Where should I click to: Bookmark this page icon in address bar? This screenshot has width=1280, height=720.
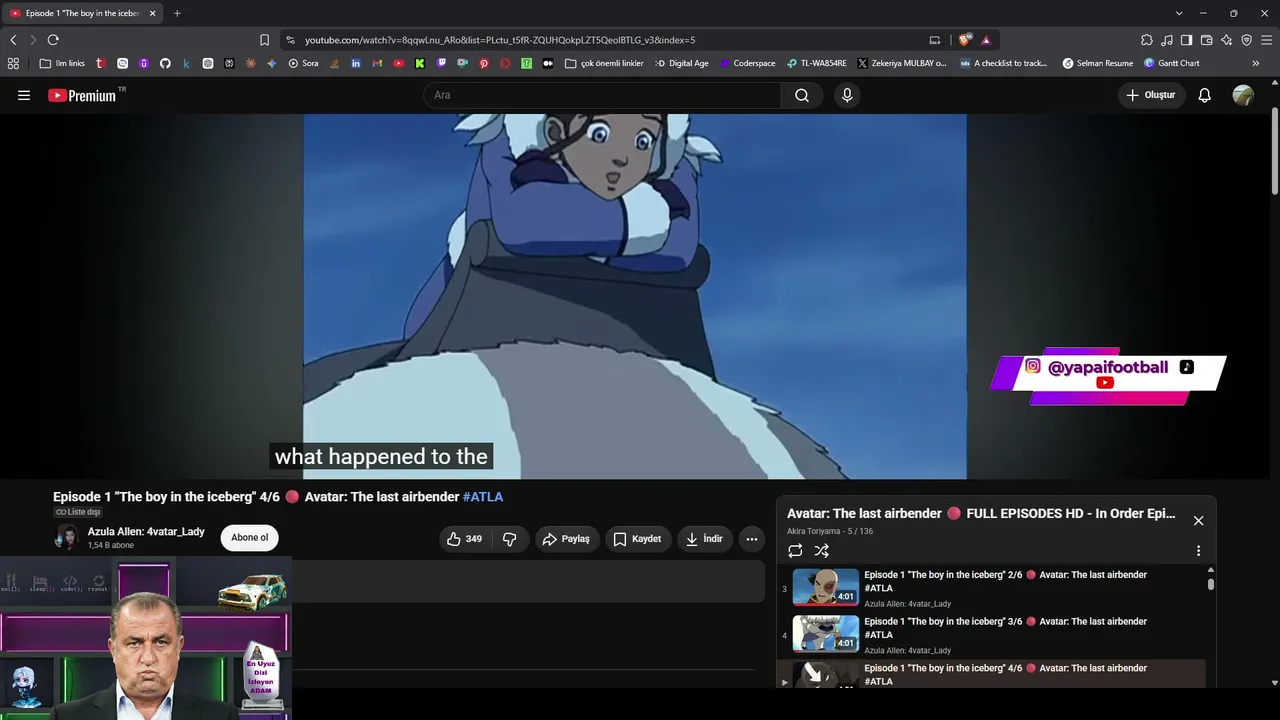pyautogui.click(x=264, y=40)
